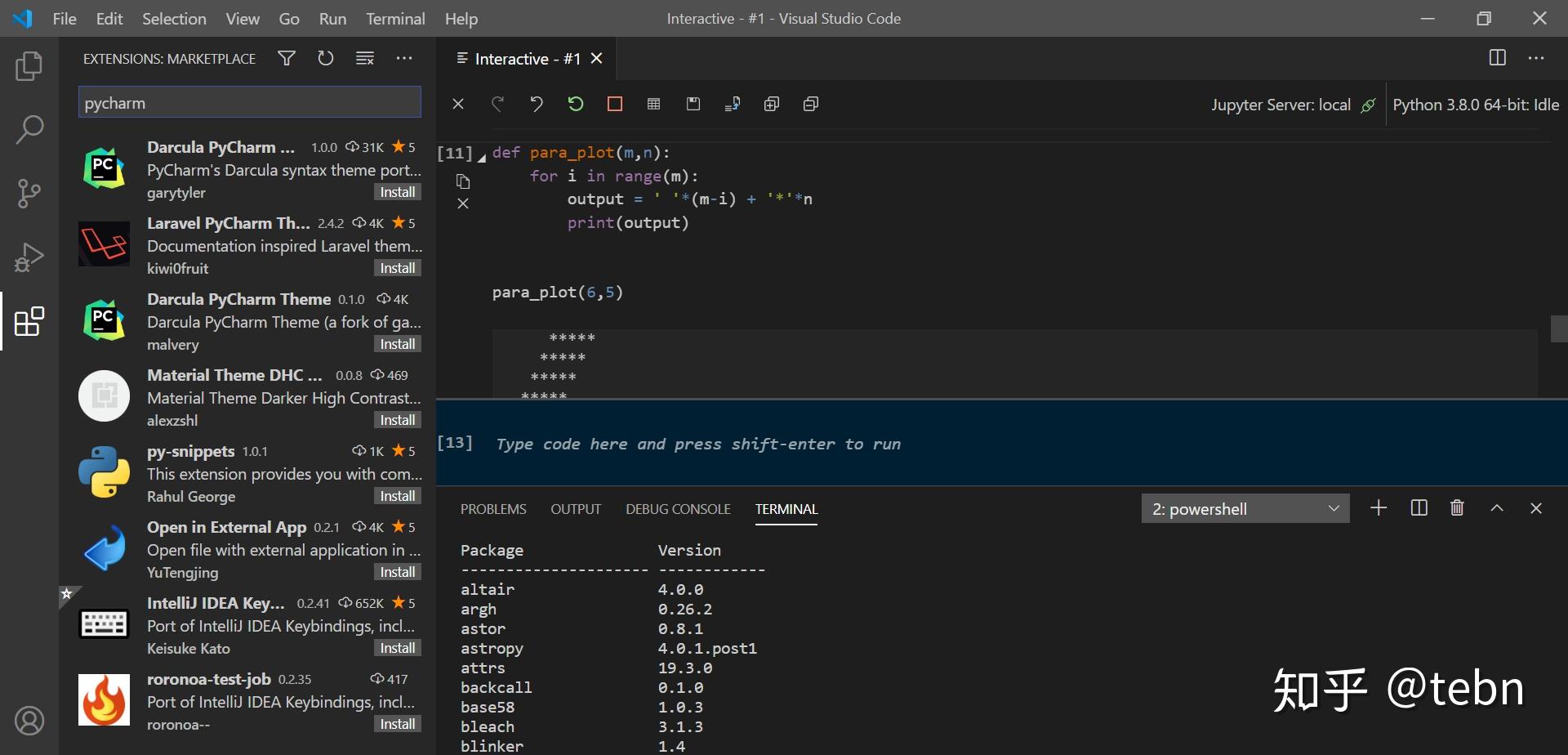This screenshot has height=755, width=1568.
Task: Save the interactive session
Action: pos(693,104)
